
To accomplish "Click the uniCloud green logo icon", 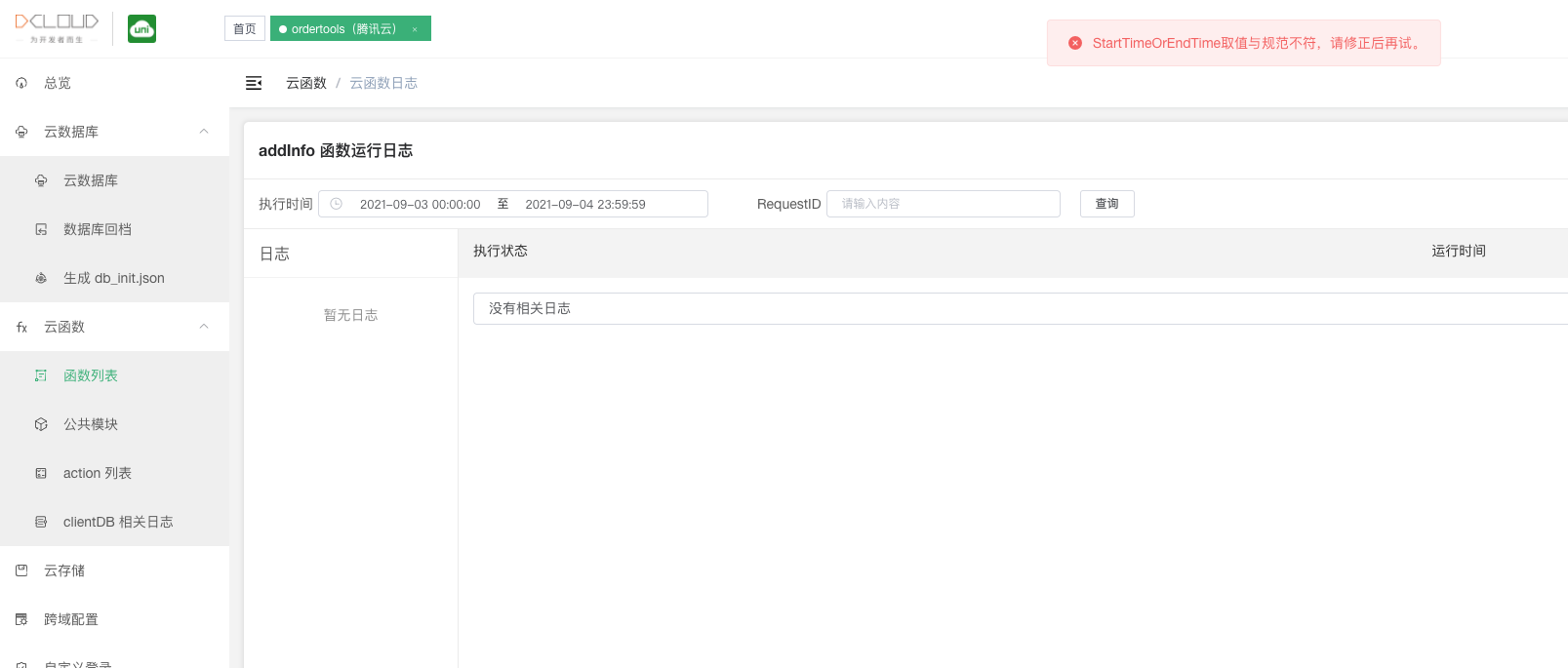I will coord(141,29).
